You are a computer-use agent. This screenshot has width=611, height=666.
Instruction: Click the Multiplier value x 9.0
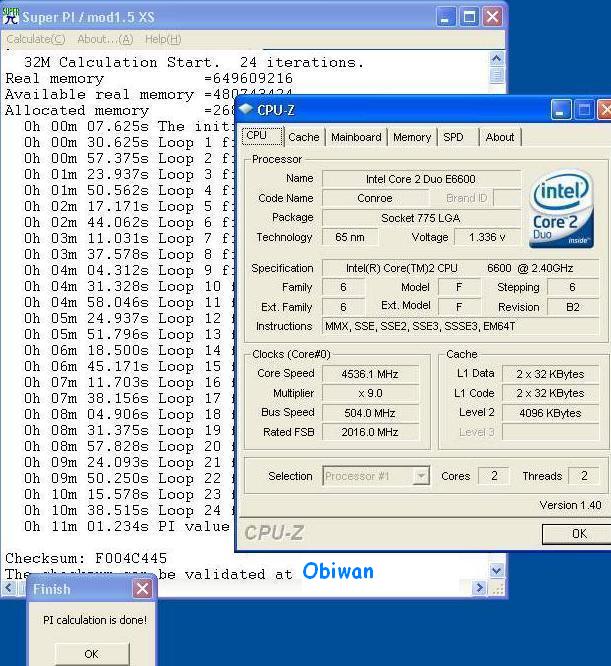370,393
